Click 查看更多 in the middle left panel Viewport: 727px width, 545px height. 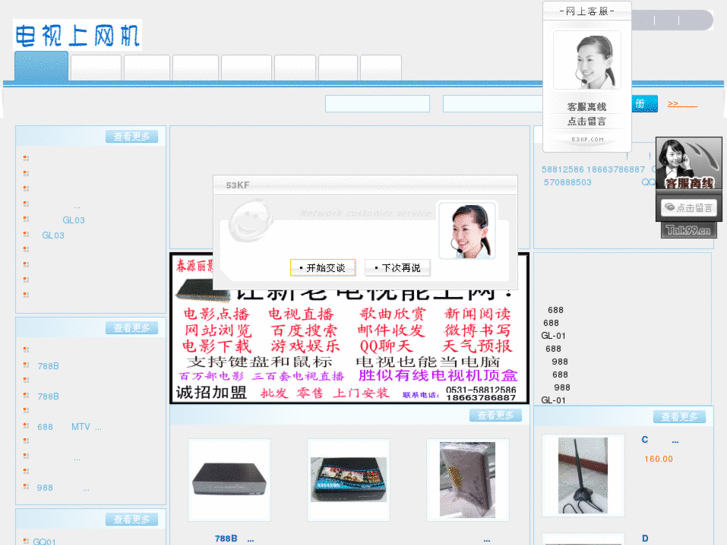pyautogui.click(x=132, y=328)
